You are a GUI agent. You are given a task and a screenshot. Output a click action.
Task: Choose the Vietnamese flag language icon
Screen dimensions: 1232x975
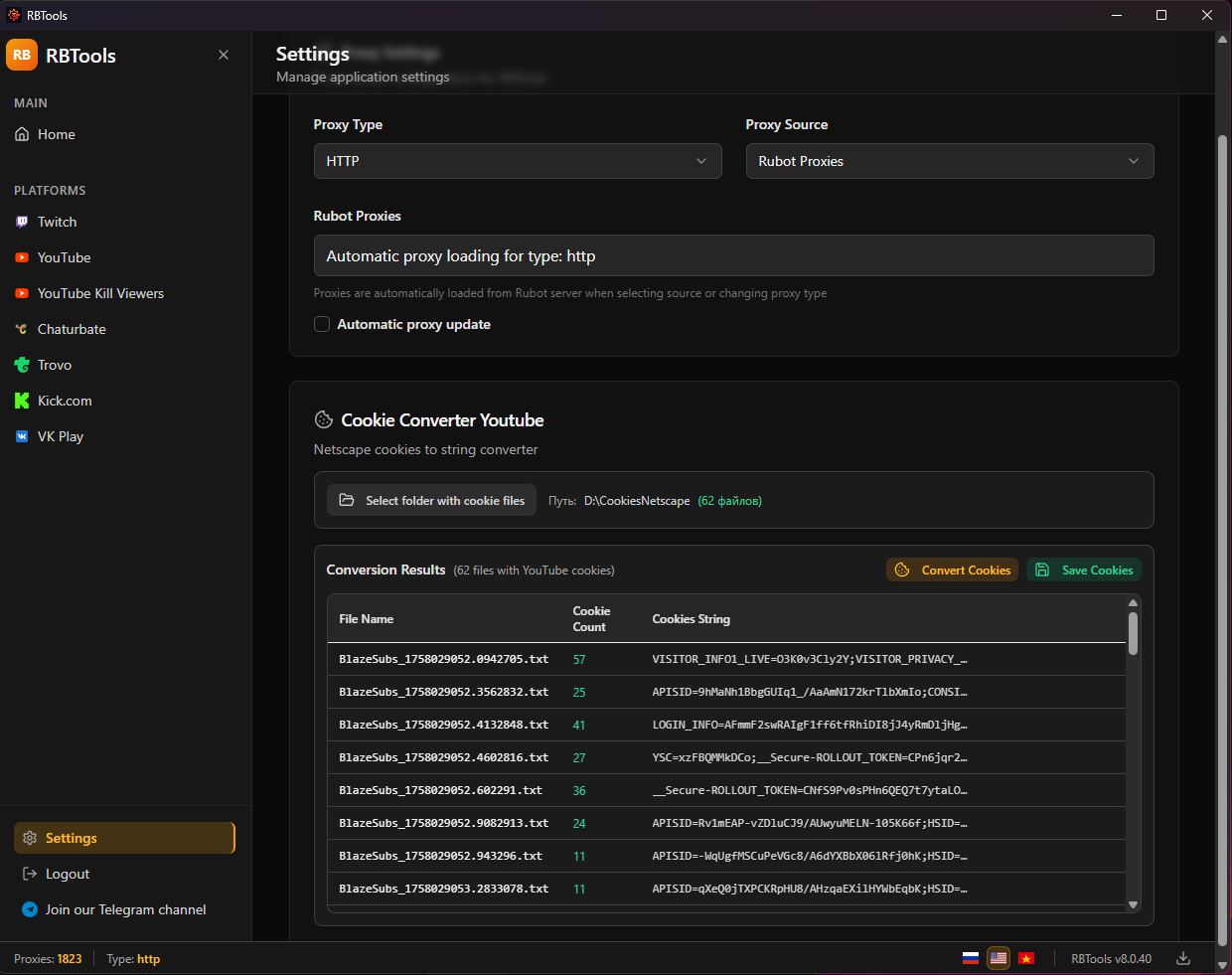pos(1026,958)
